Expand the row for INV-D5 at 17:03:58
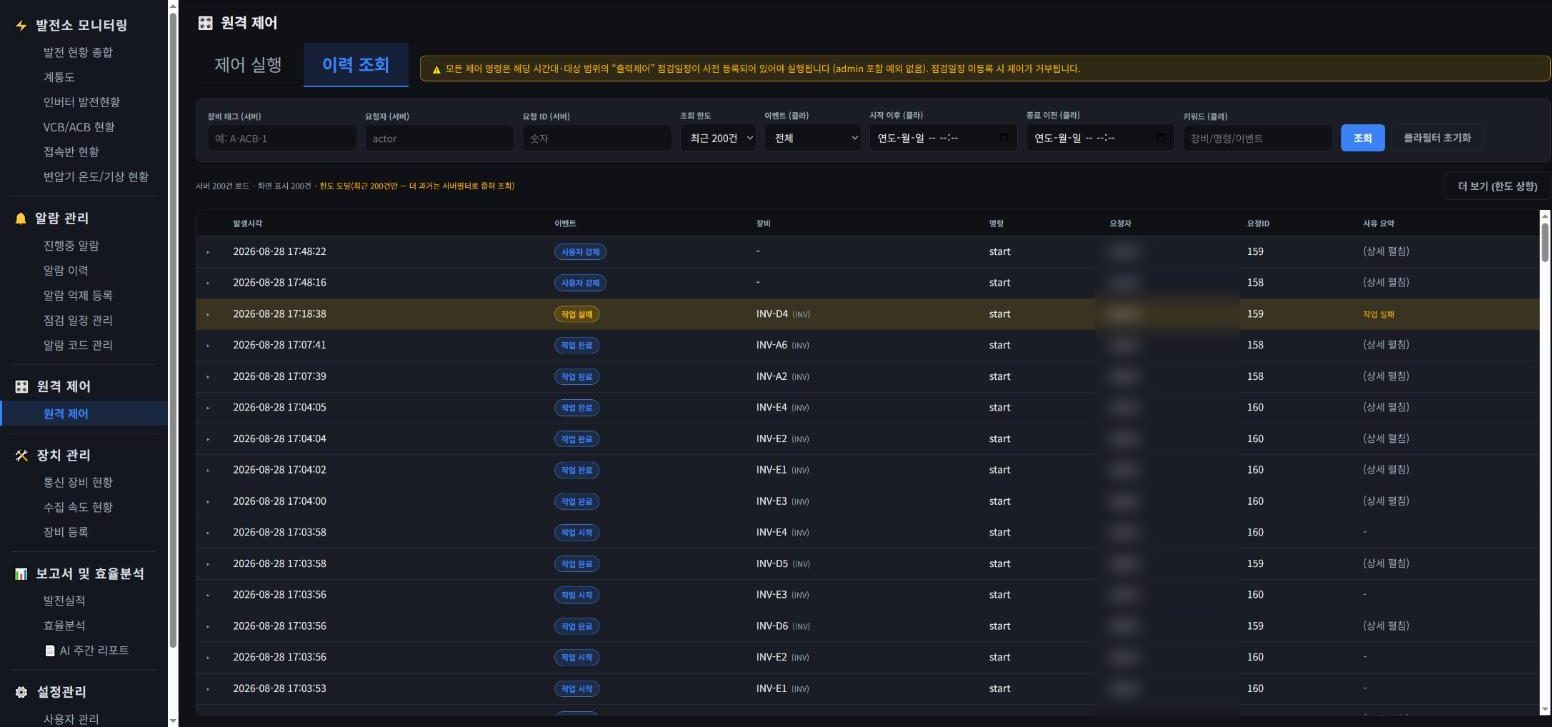 [x=208, y=564]
